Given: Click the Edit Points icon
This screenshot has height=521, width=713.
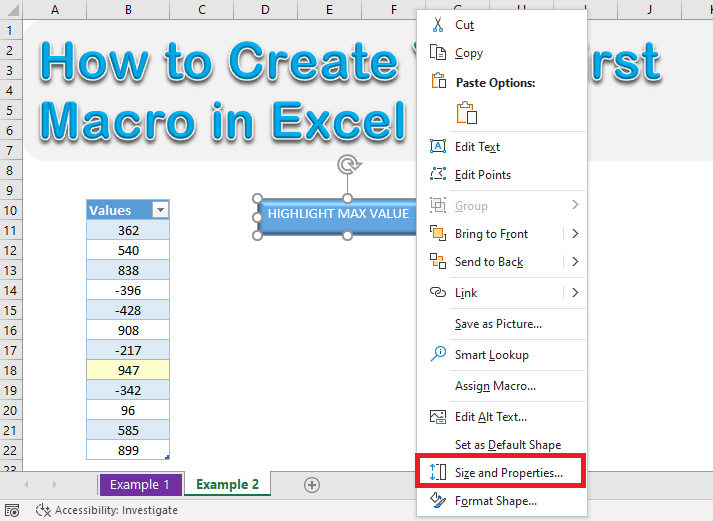Looking at the screenshot, I should (x=438, y=174).
